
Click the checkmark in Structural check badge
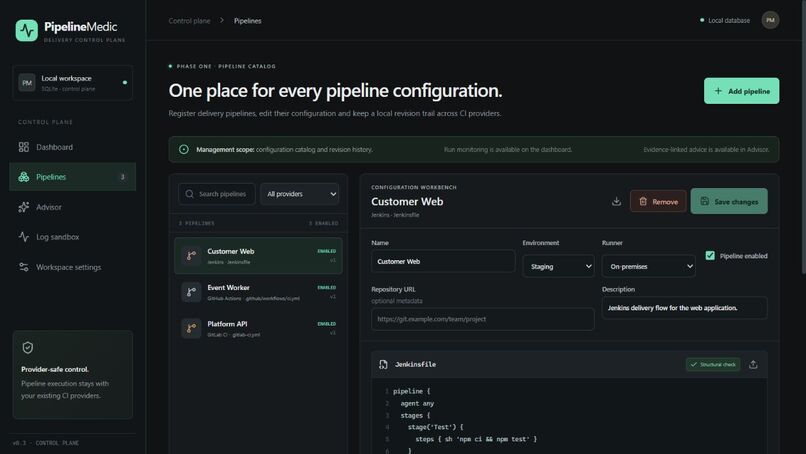tap(693, 365)
